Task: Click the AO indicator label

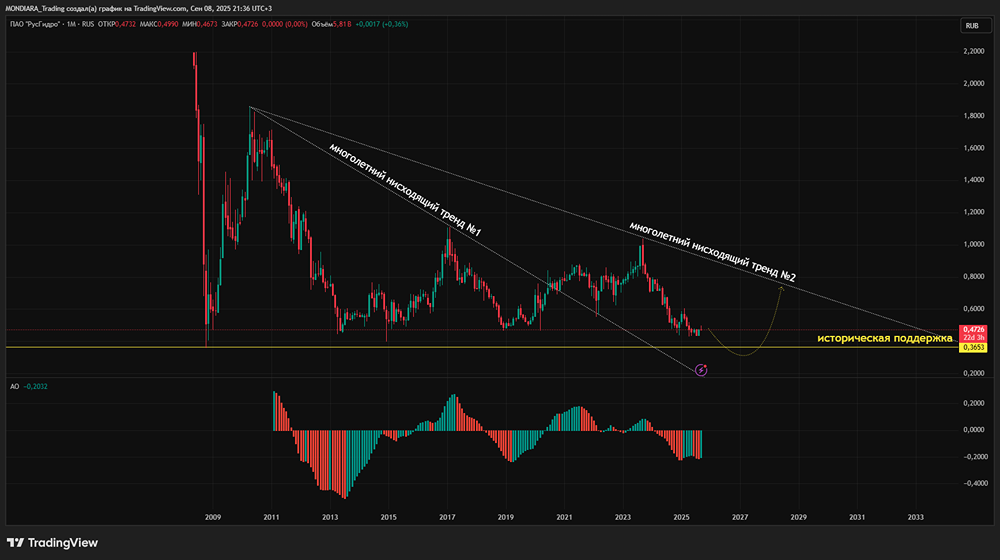Action: tap(15, 387)
